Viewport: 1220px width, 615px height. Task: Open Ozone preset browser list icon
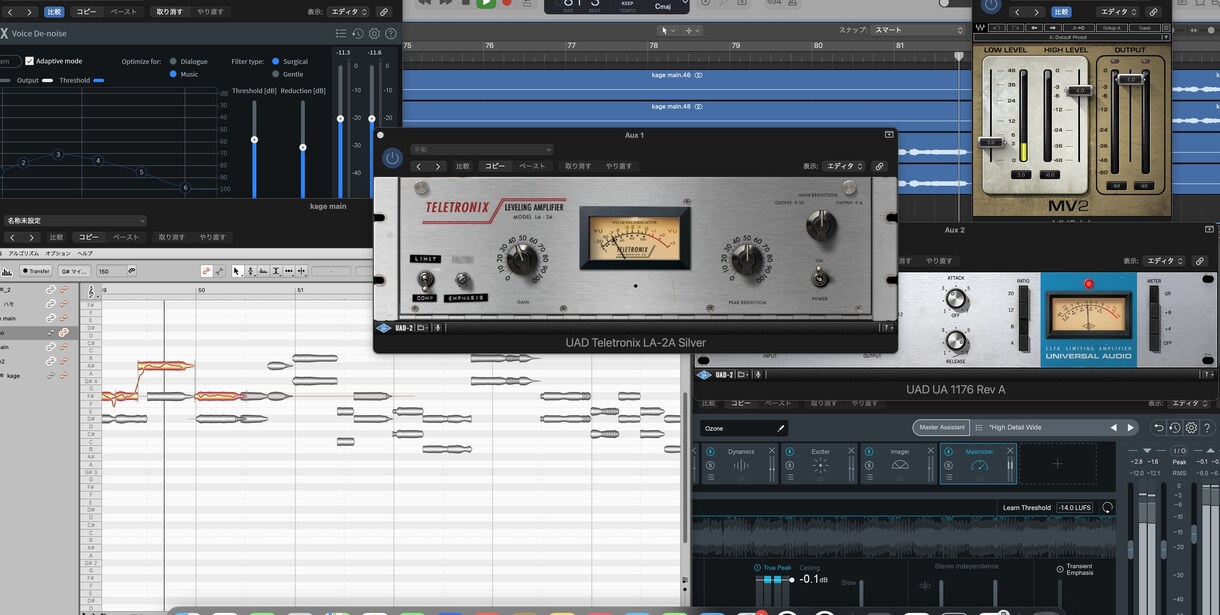[x=979, y=428]
